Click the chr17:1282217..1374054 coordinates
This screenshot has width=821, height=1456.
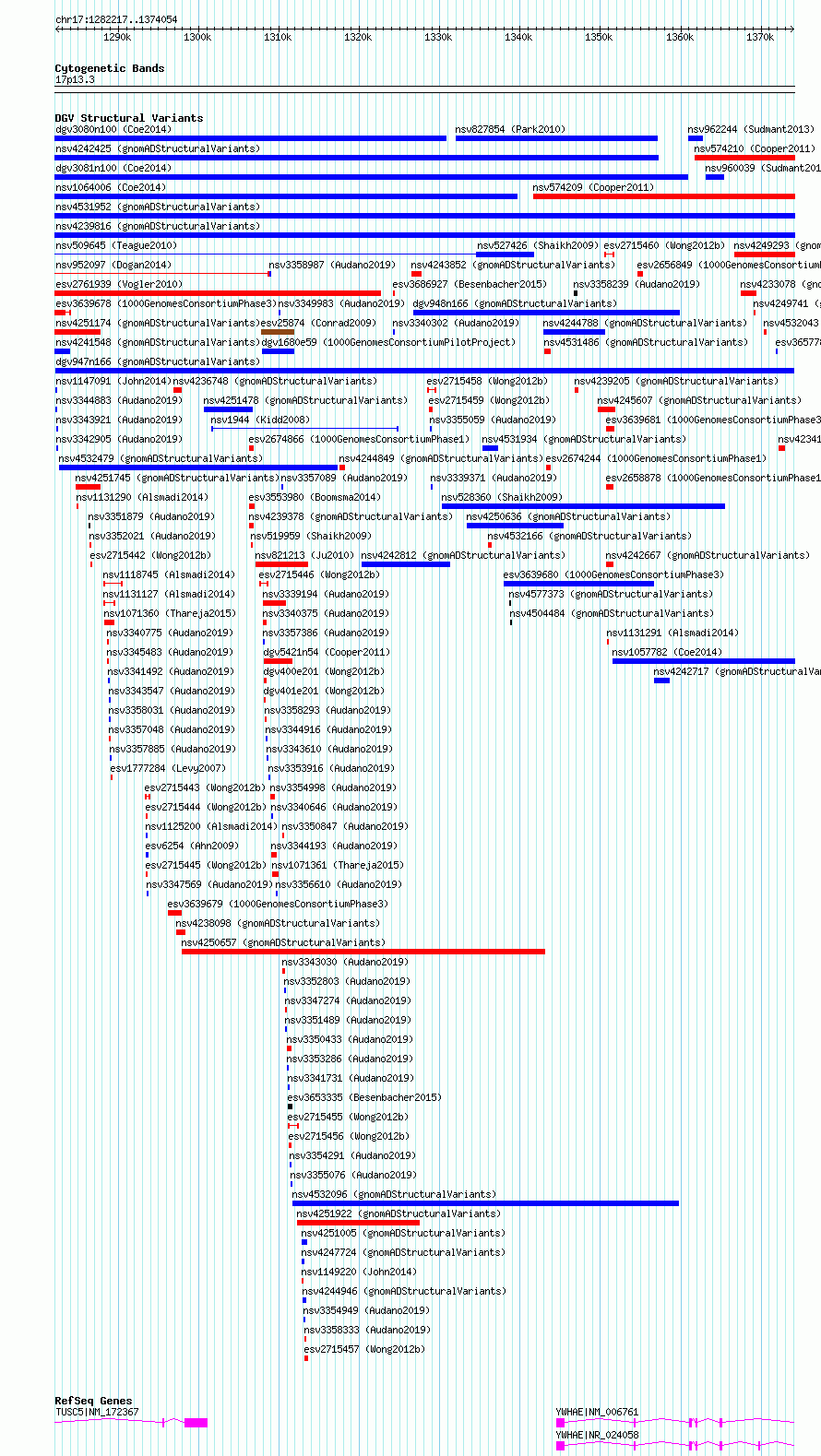coord(116,19)
